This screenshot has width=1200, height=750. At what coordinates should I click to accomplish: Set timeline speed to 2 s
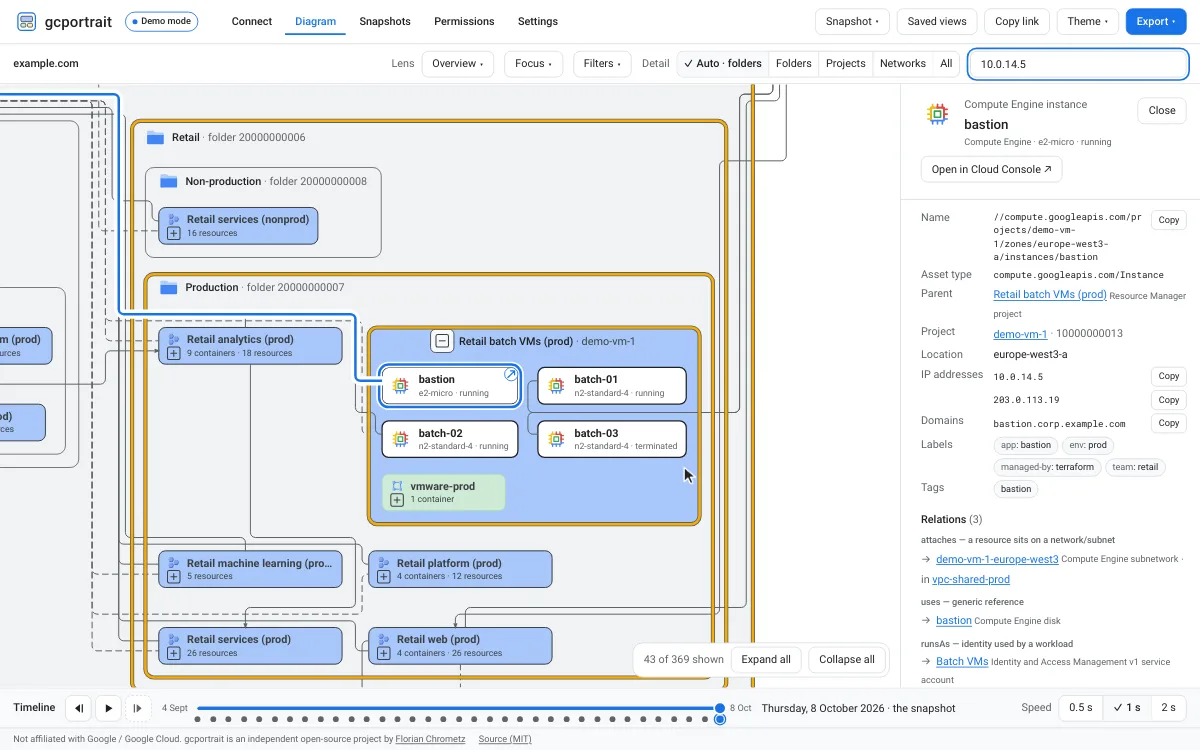pyautogui.click(x=1168, y=707)
